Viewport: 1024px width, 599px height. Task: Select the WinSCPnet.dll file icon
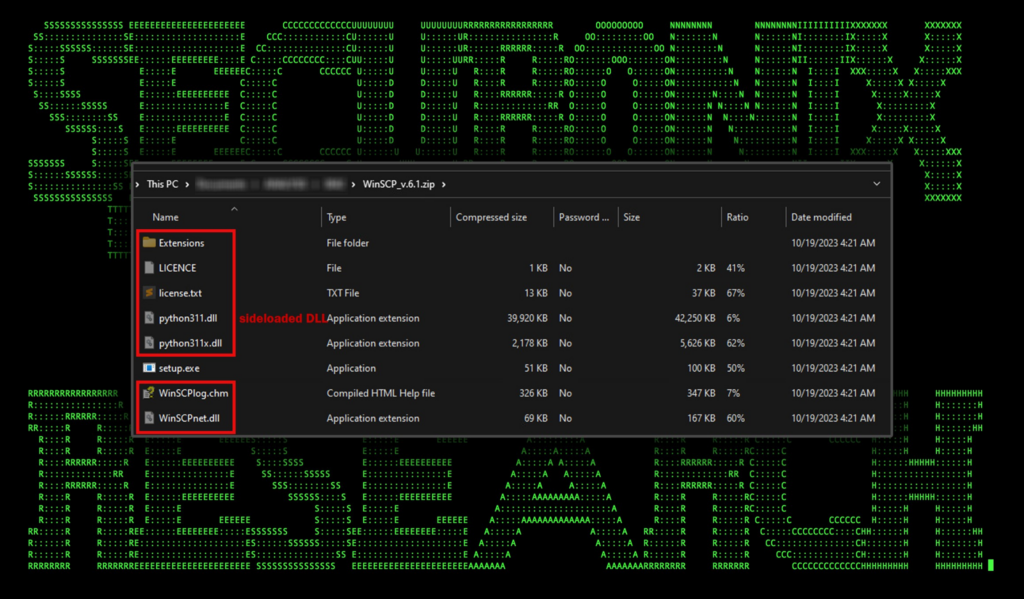coord(149,418)
